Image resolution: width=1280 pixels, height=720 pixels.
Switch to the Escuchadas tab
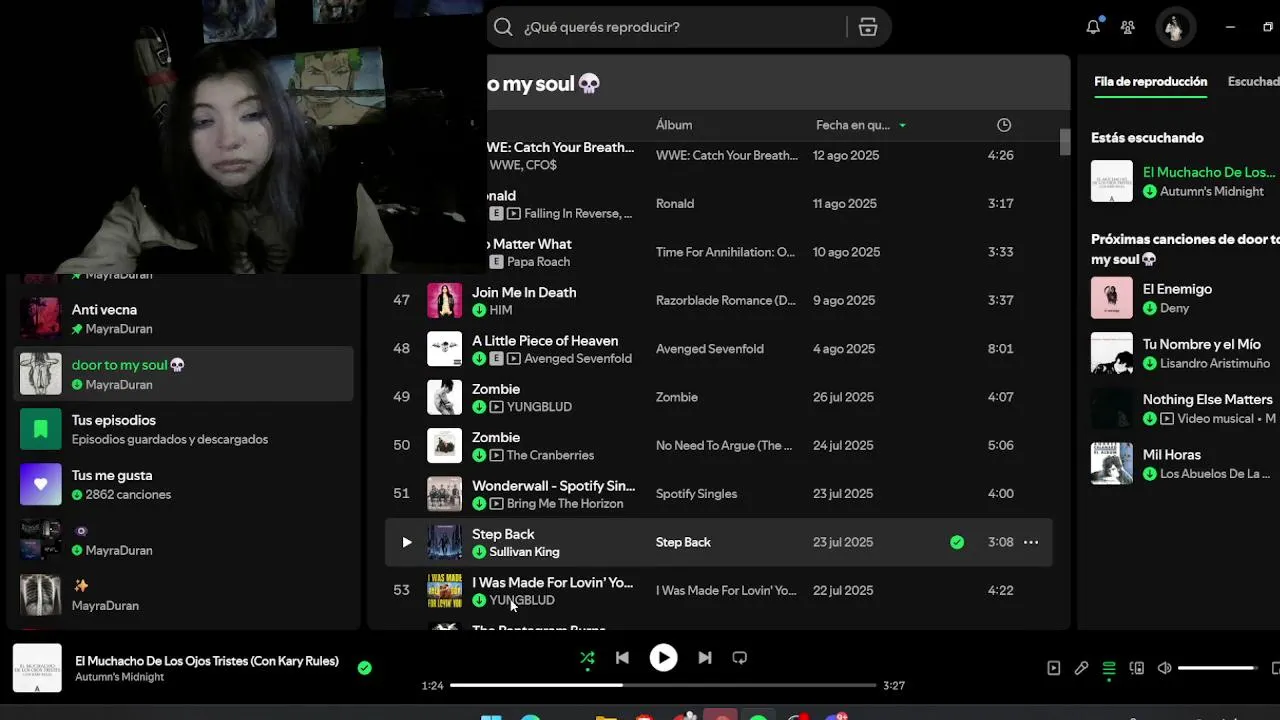[1253, 82]
